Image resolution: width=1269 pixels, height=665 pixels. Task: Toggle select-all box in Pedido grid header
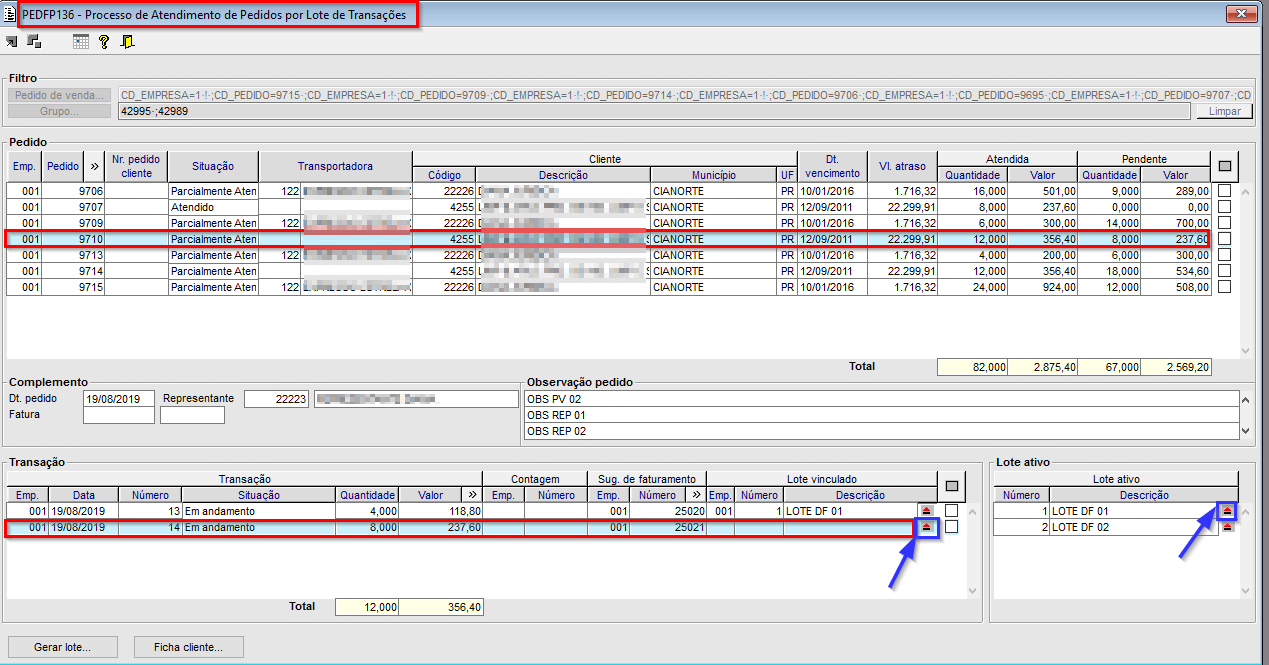point(1224,166)
